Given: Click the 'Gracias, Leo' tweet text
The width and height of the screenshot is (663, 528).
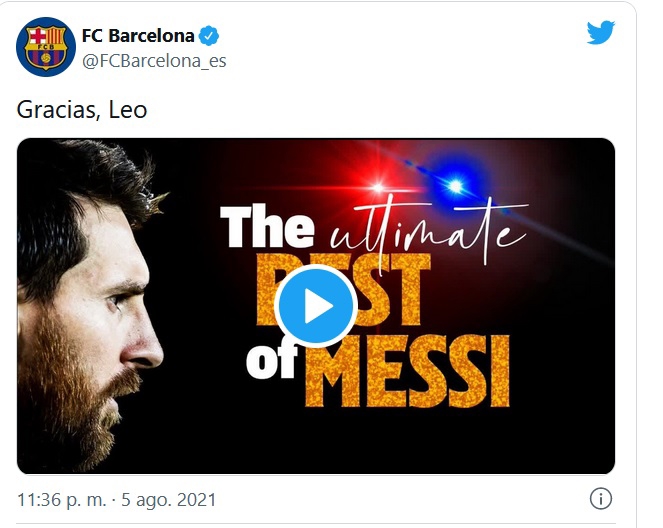Looking at the screenshot, I should (x=82, y=109).
